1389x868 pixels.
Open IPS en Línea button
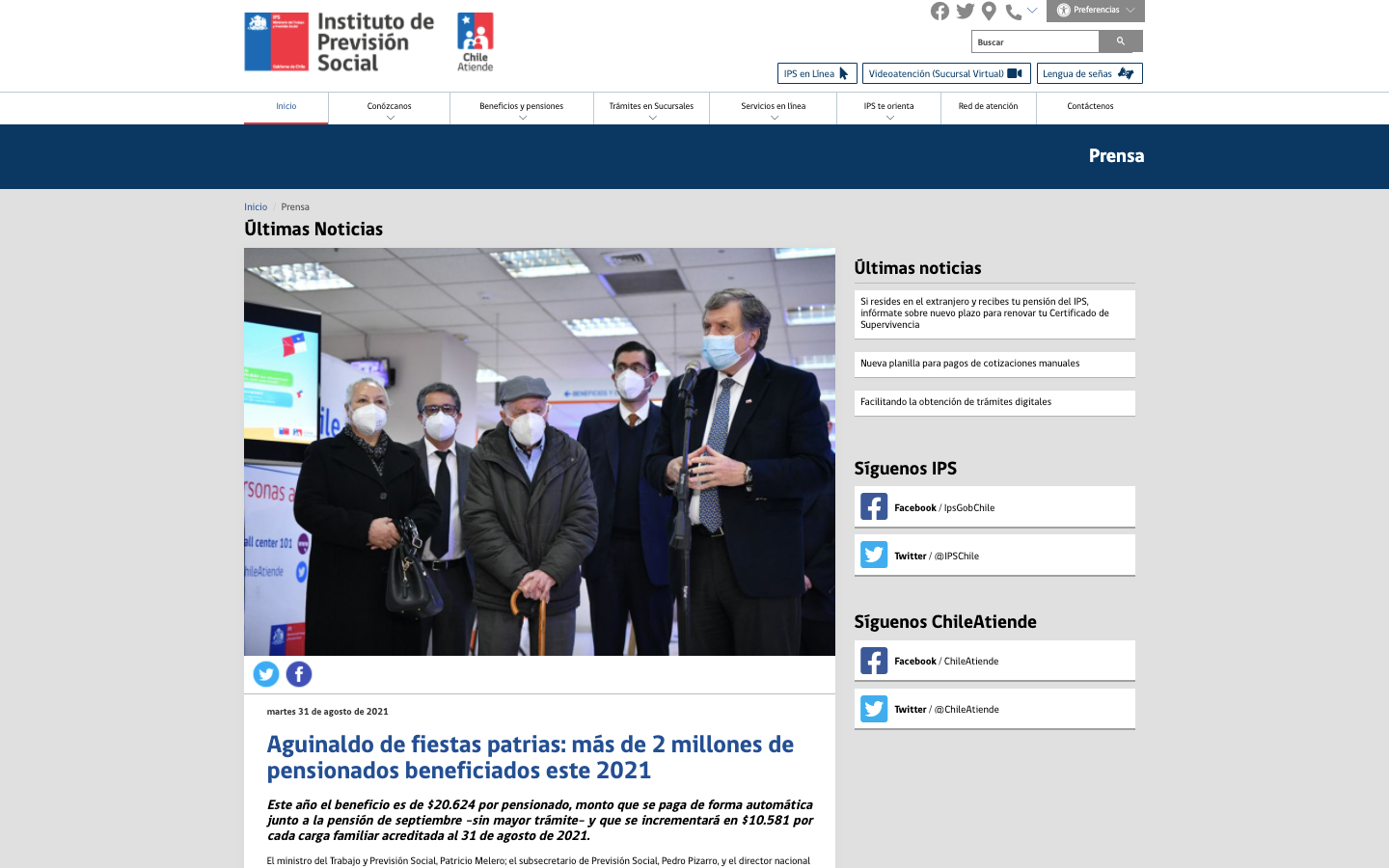(817, 73)
